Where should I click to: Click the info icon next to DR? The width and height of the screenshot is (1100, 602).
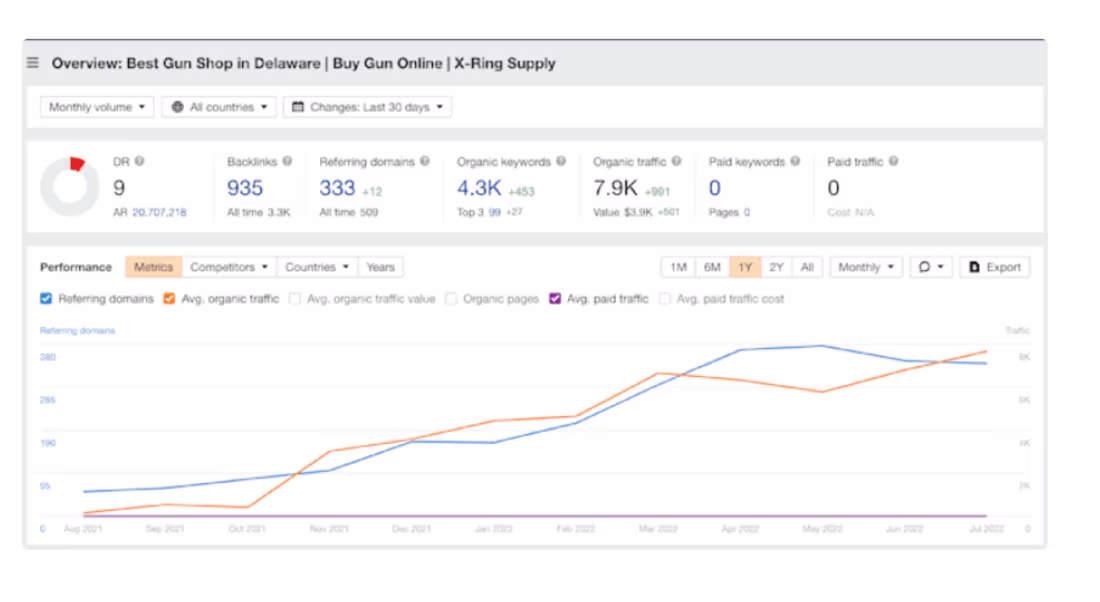coord(141,159)
